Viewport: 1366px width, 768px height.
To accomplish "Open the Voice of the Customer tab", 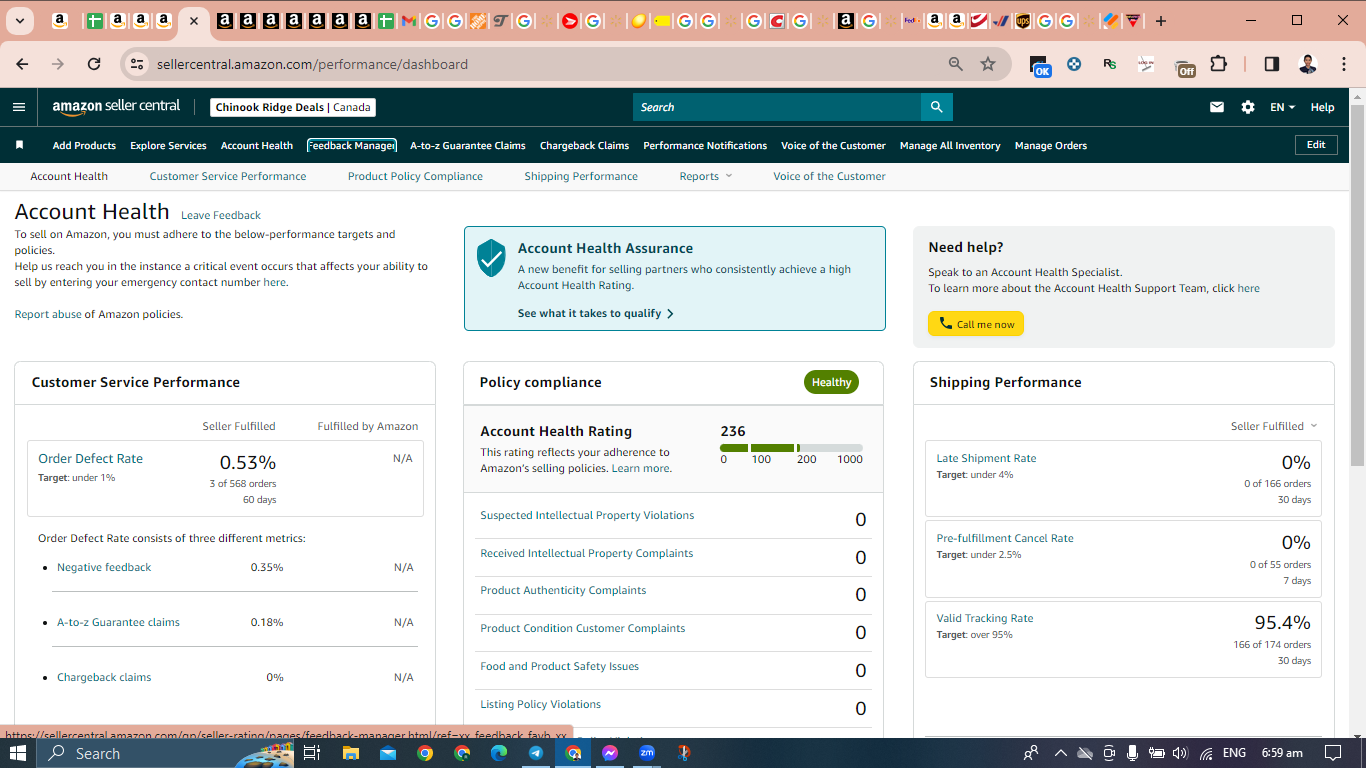I will [x=829, y=176].
